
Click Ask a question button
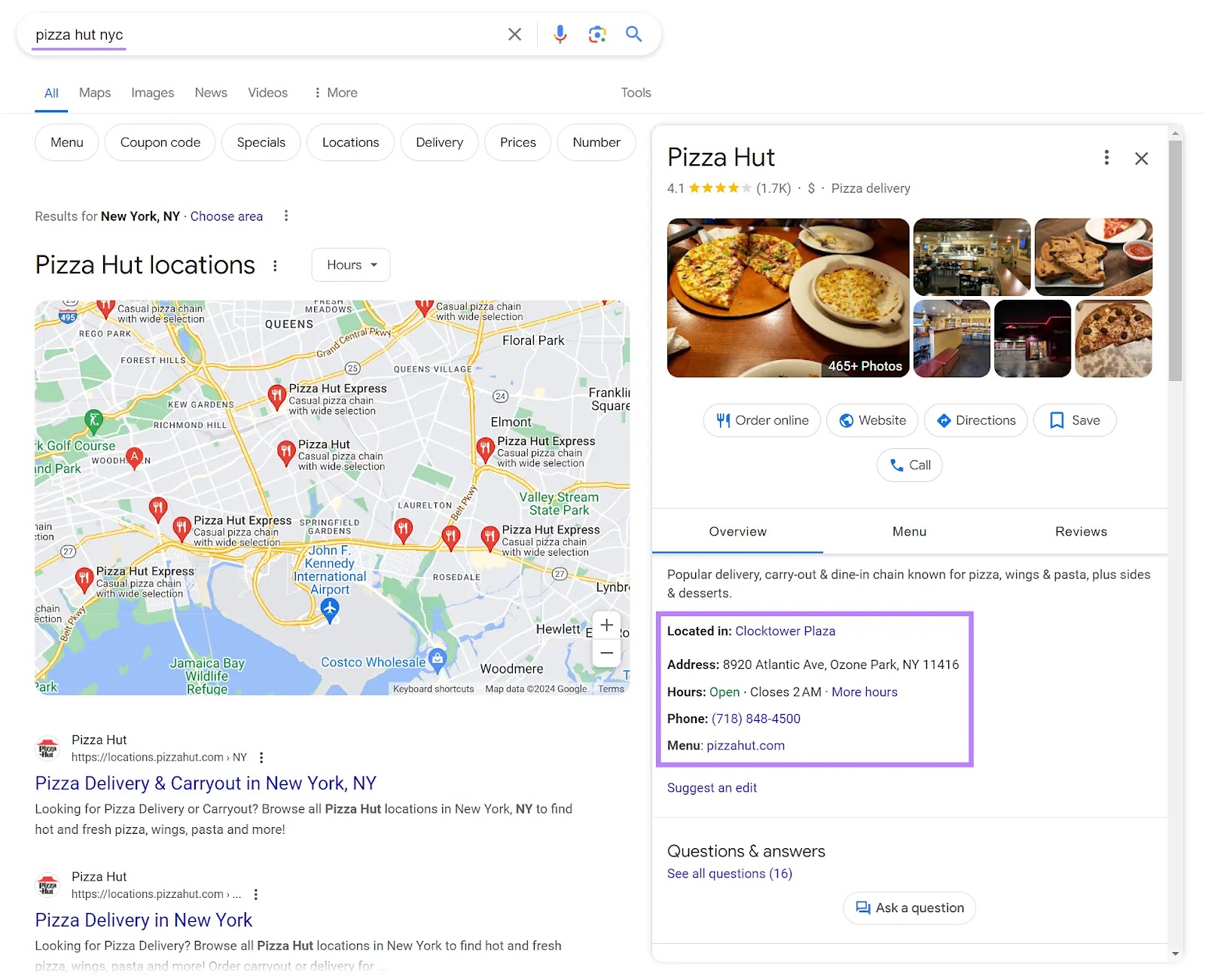(x=910, y=908)
